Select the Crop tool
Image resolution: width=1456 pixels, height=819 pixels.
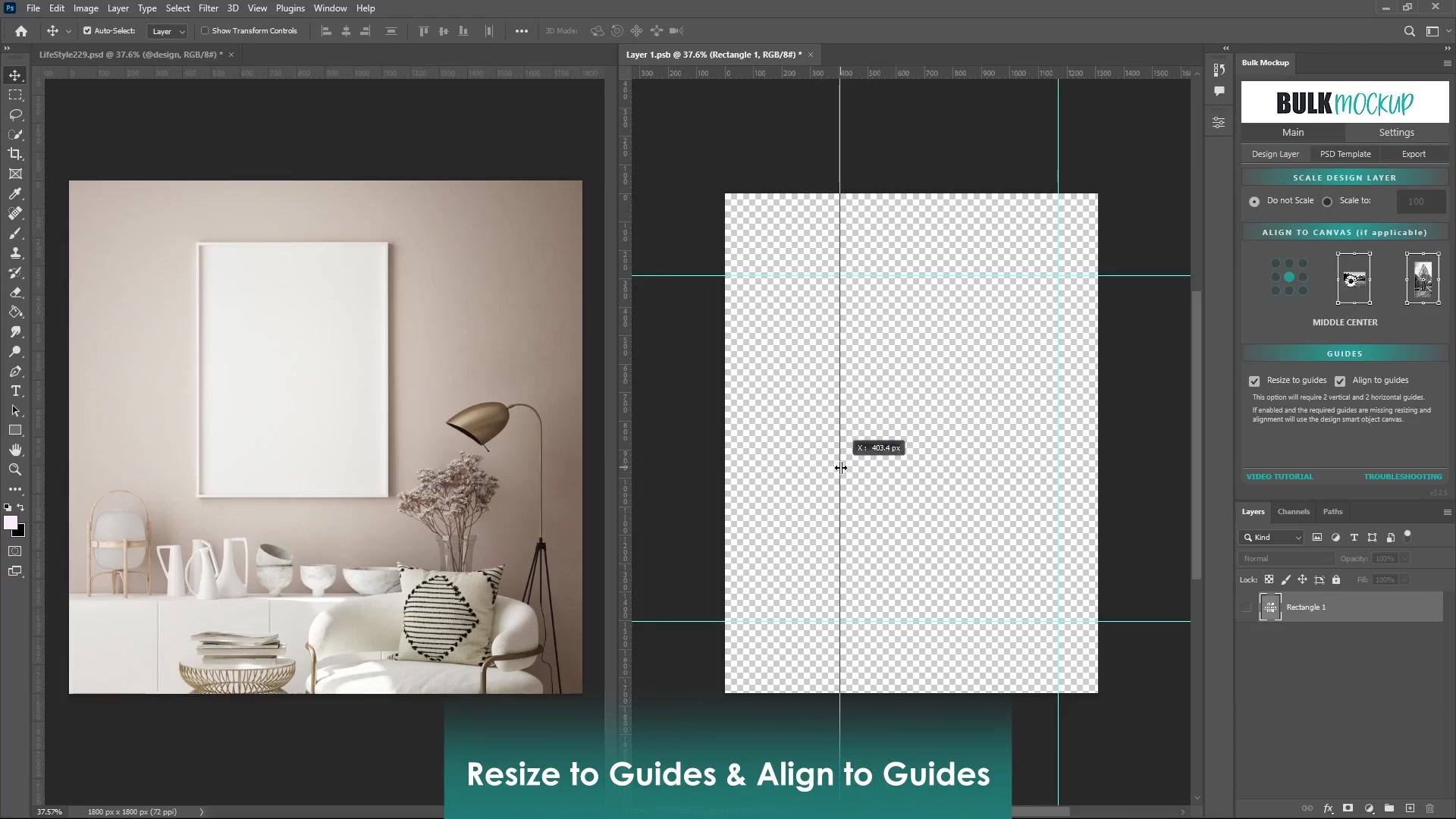pyautogui.click(x=15, y=154)
